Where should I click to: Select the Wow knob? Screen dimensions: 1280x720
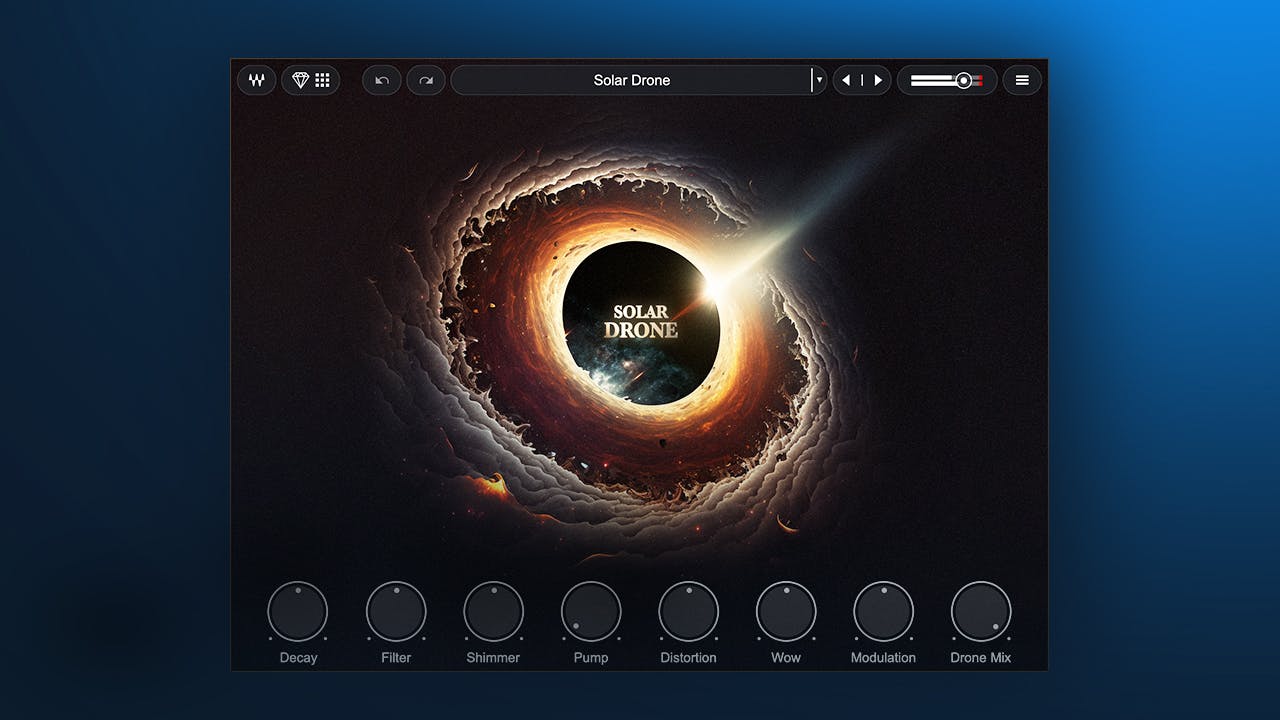786,611
